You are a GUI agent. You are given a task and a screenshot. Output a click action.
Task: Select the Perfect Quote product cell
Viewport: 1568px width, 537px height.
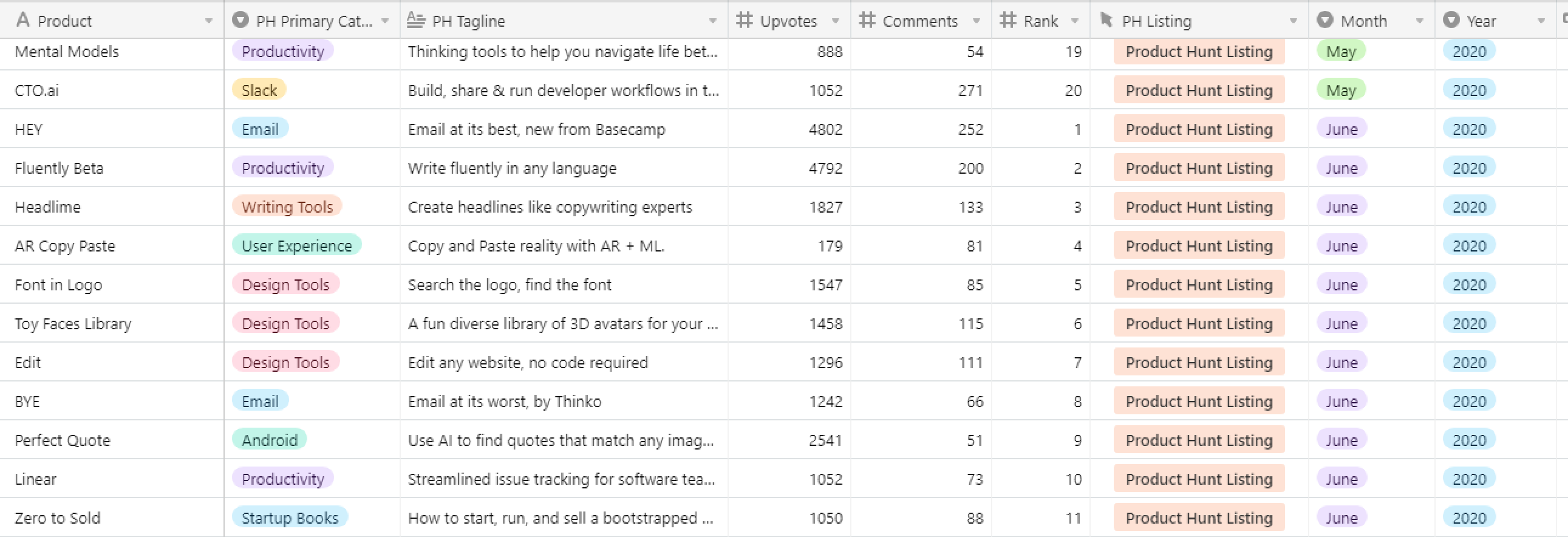112,440
